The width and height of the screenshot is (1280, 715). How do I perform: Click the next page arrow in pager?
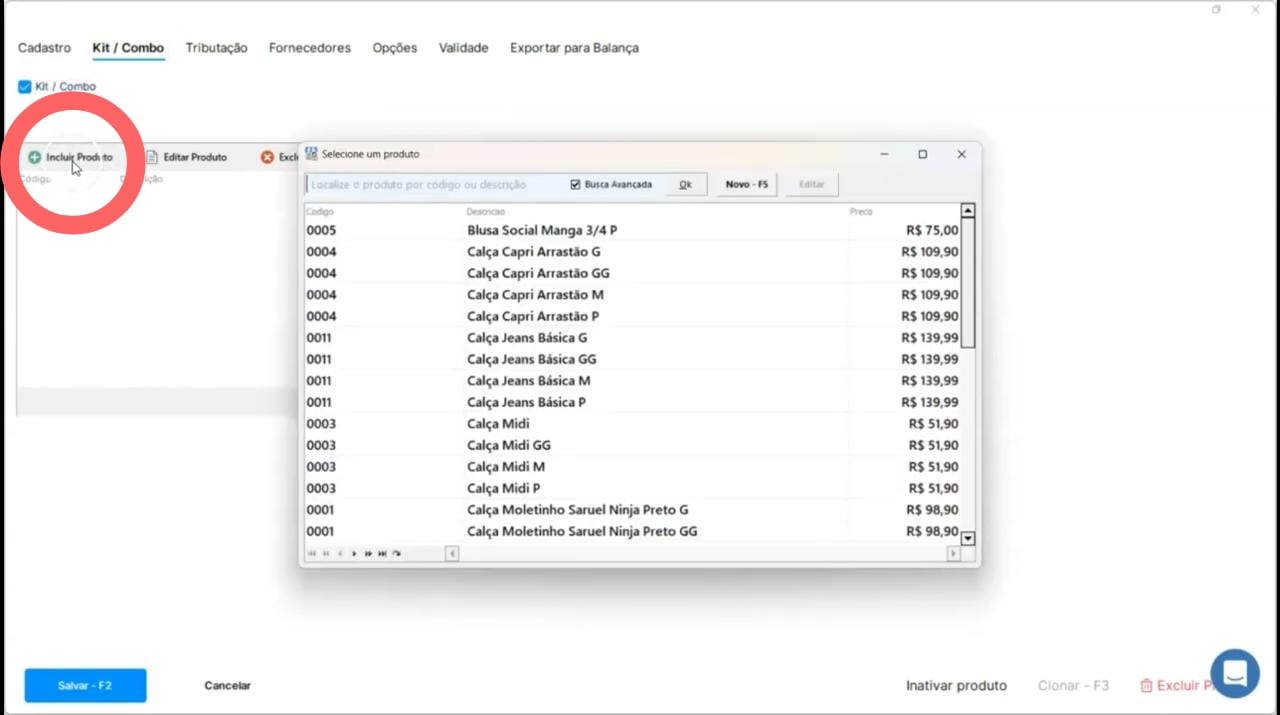354,553
